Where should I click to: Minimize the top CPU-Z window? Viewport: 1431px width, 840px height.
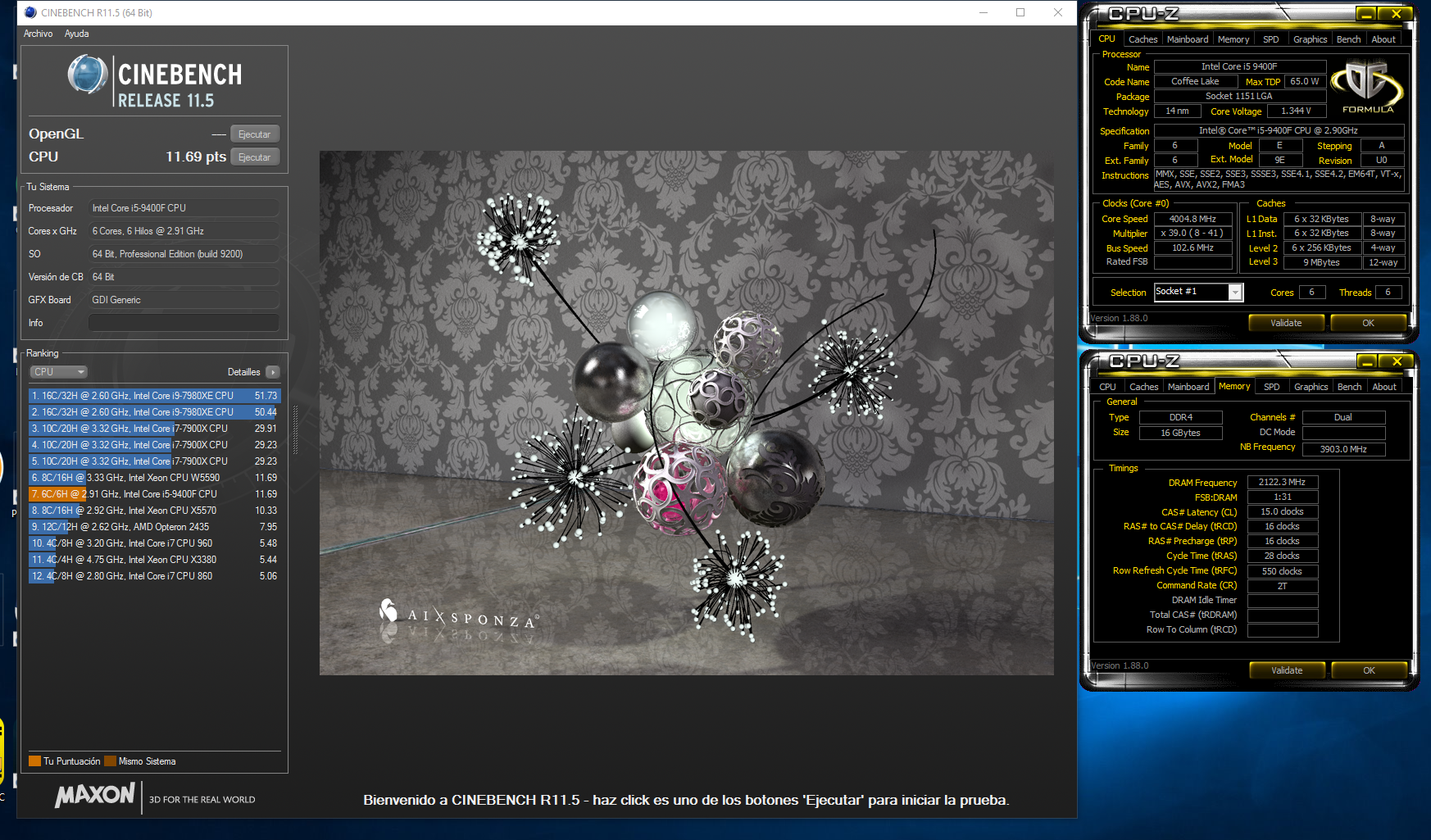(1366, 14)
